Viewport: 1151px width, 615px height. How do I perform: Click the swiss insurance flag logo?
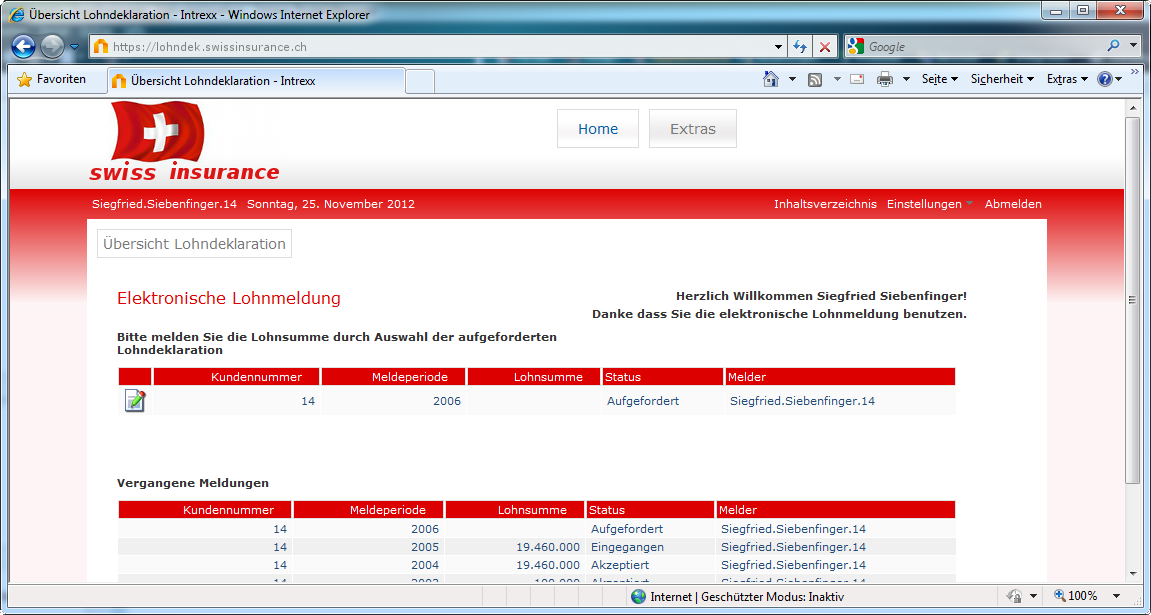point(152,137)
